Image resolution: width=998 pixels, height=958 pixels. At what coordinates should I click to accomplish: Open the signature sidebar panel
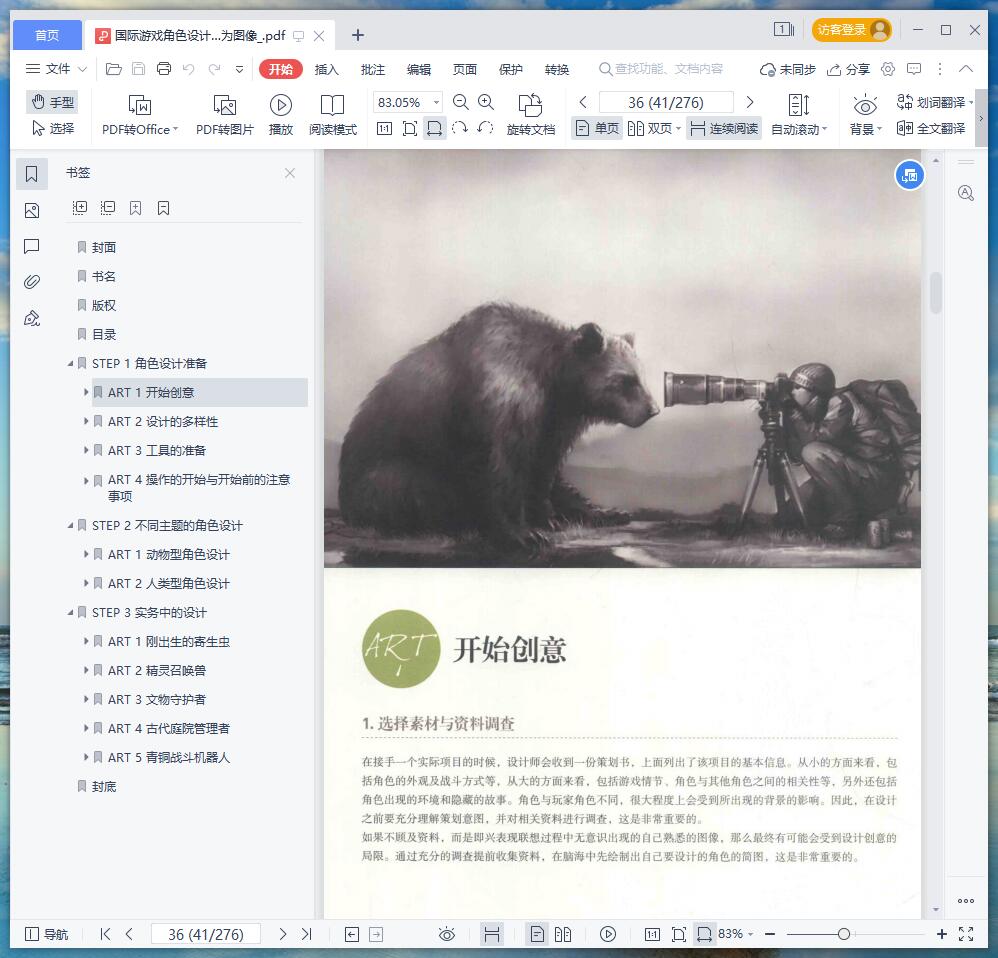point(32,318)
